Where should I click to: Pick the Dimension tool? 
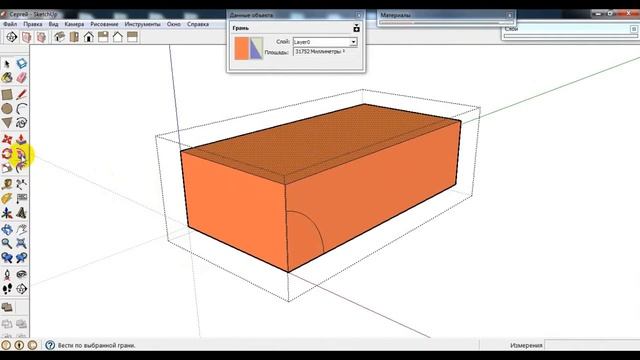[22, 184]
